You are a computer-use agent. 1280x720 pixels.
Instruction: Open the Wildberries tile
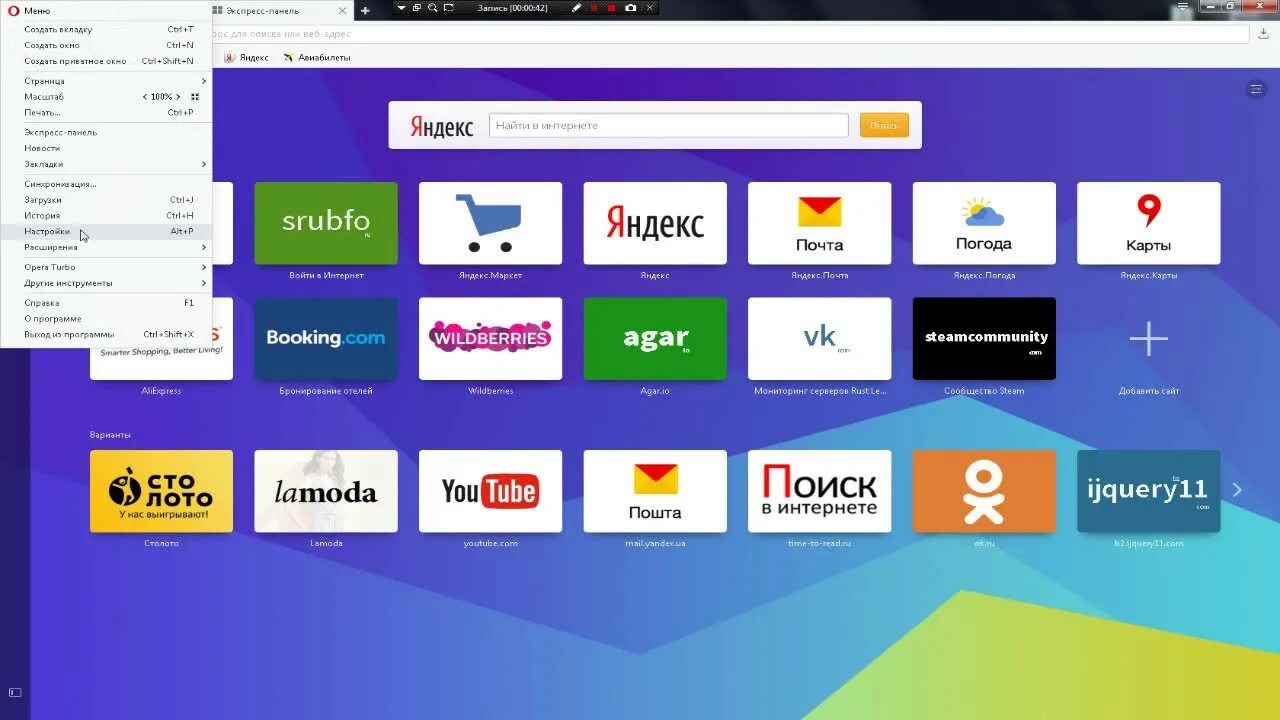pos(490,338)
